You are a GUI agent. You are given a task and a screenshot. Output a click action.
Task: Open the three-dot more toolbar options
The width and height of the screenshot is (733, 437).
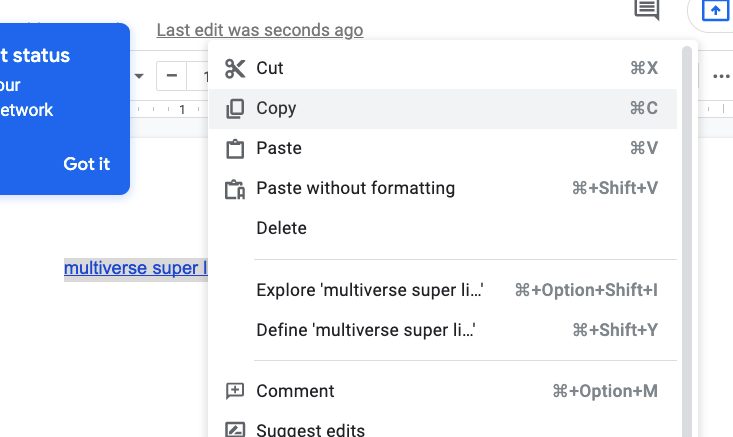[x=721, y=76]
